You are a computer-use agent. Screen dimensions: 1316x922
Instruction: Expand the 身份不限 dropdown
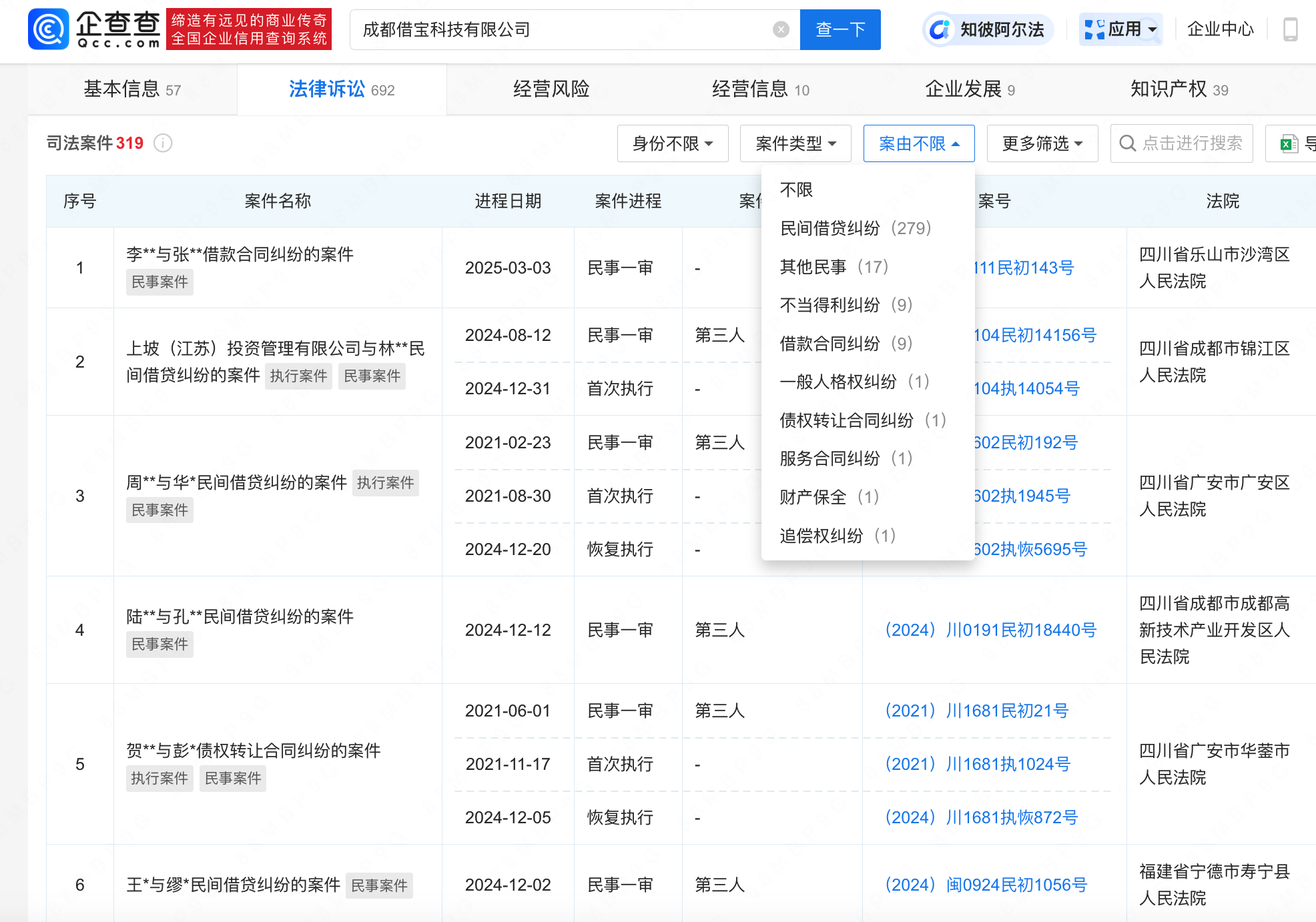(x=672, y=143)
